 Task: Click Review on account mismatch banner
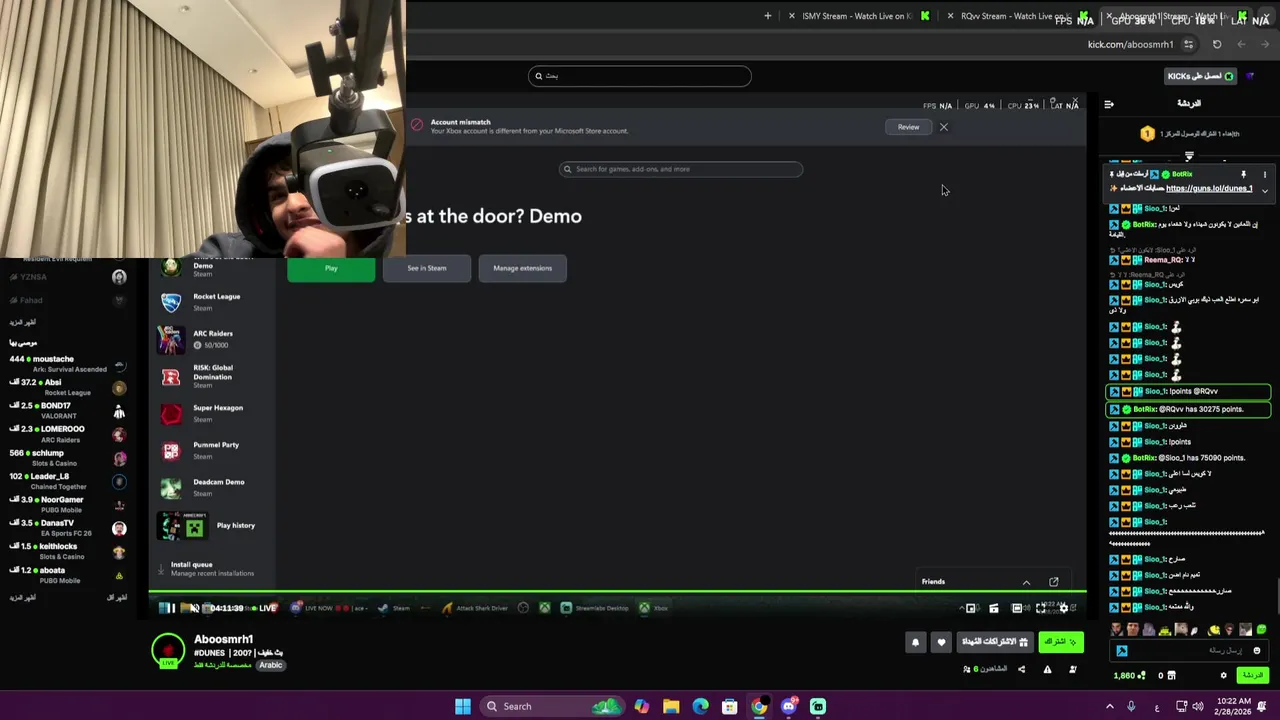pos(908,127)
